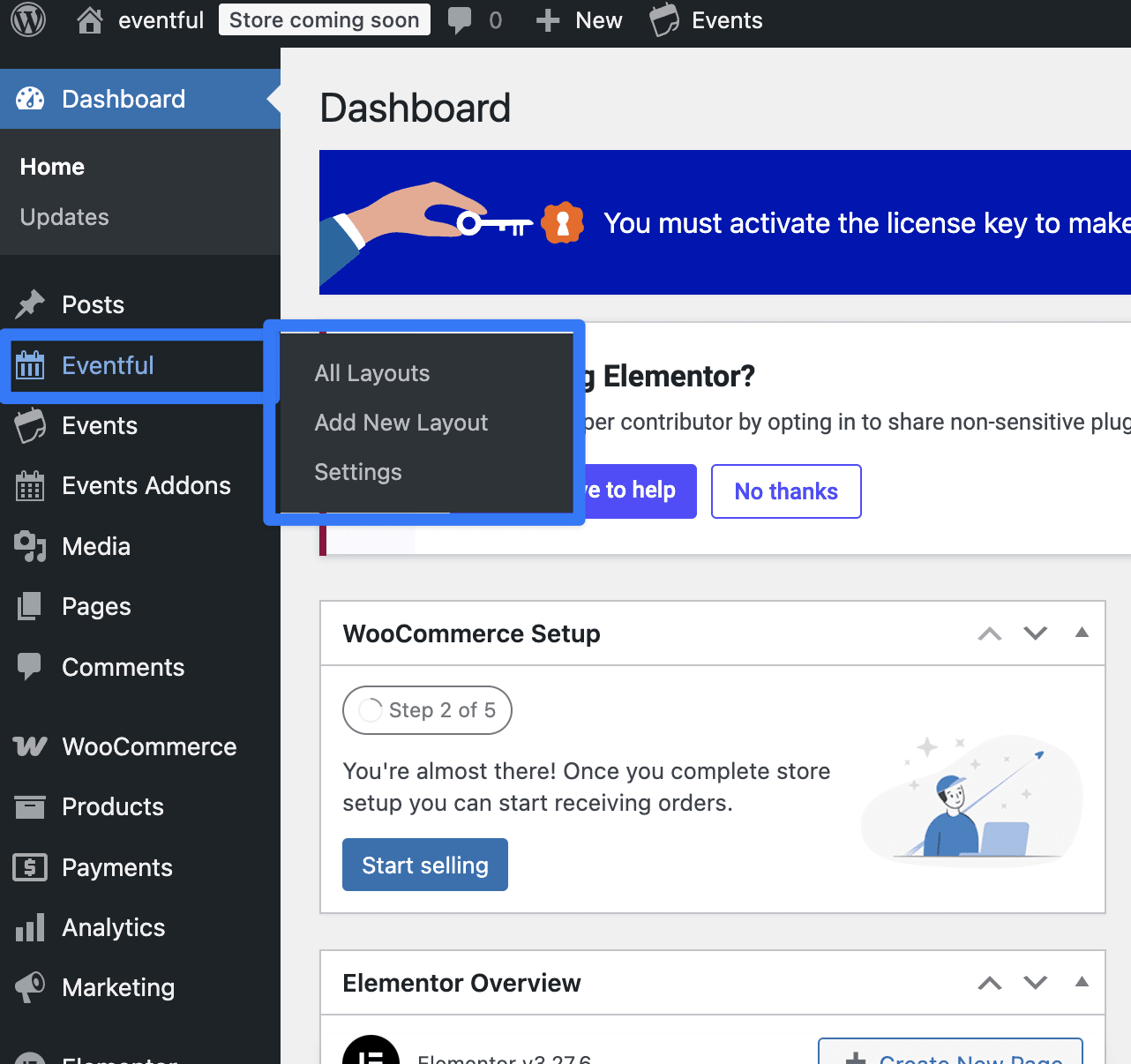
Task: Click the comment count 0 in admin bar
Action: click(x=496, y=20)
